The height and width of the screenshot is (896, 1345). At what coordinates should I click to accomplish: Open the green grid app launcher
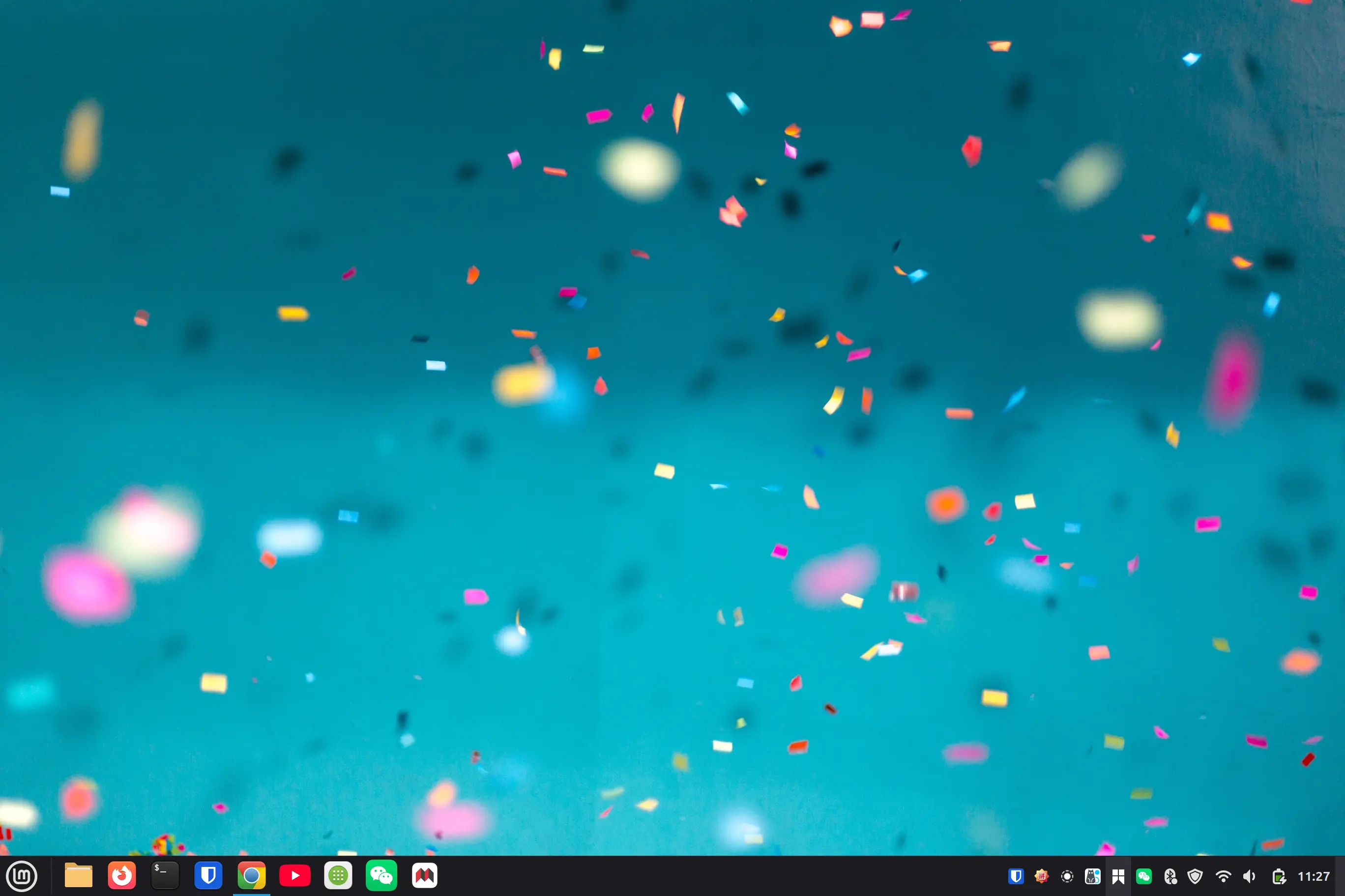(338, 875)
